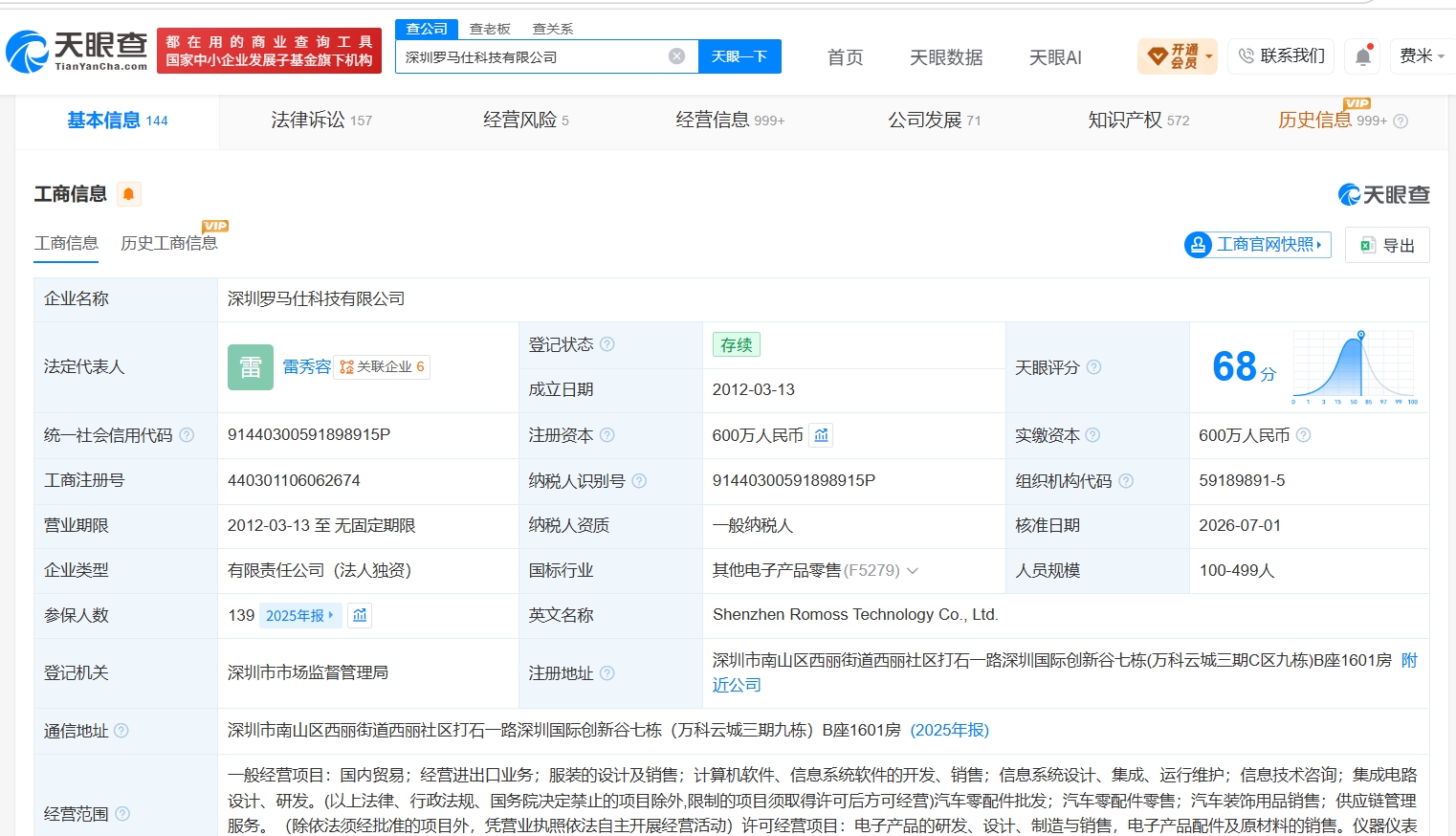Screen dimensions: 1456x836
Task: Click help icon beside 通信地址
Action: [x=121, y=731]
